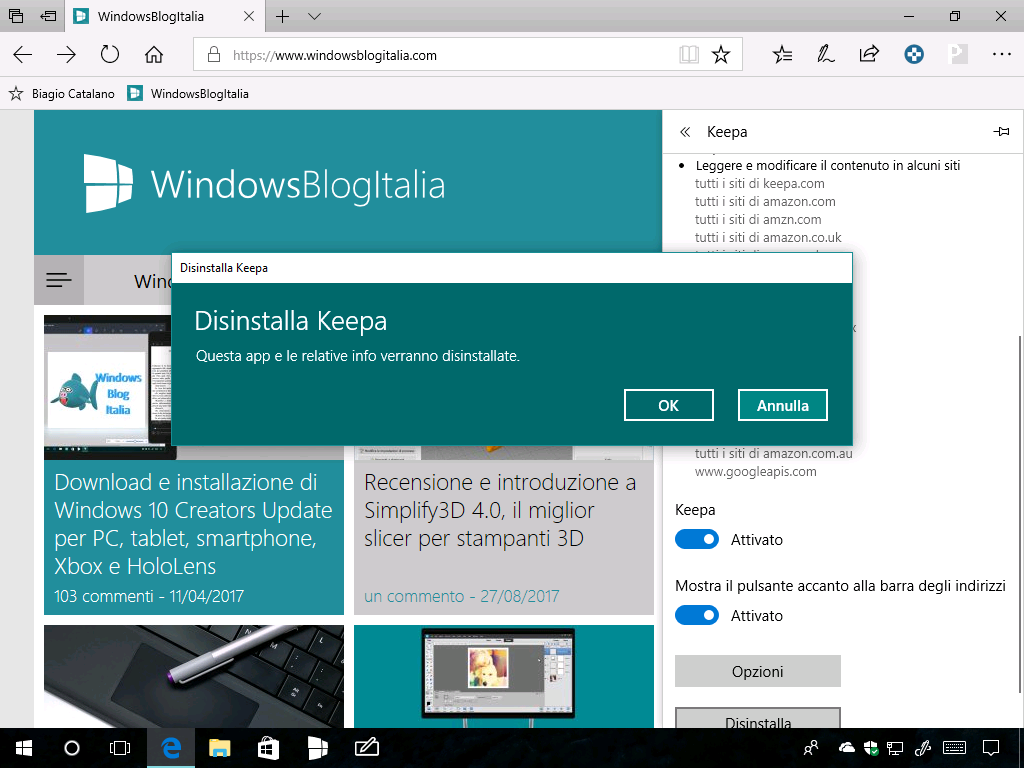Click "www.googleapis.com" text
This screenshot has height=768, width=1024.
756,472
